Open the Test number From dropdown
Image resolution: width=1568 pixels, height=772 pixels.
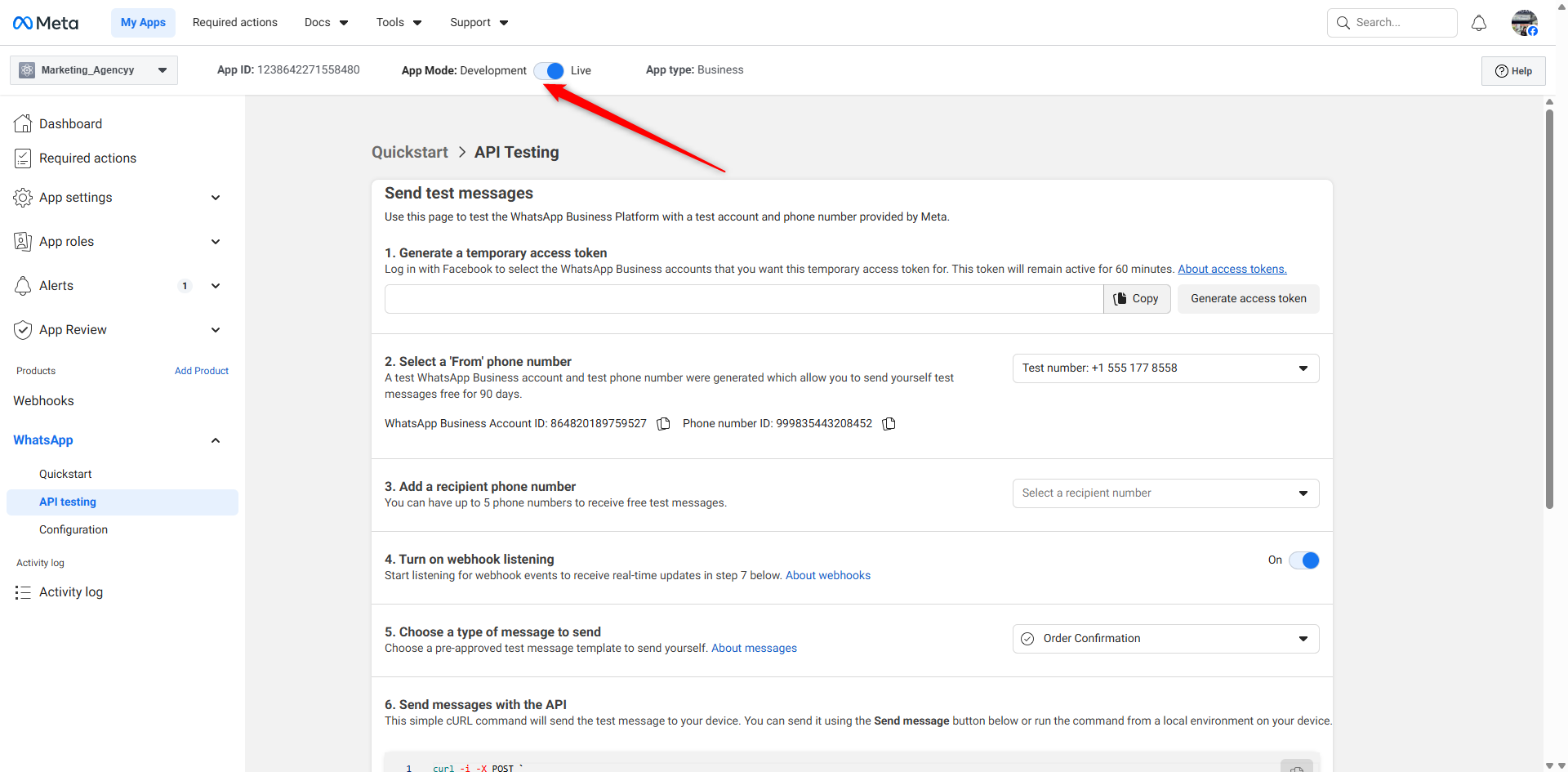1165,368
